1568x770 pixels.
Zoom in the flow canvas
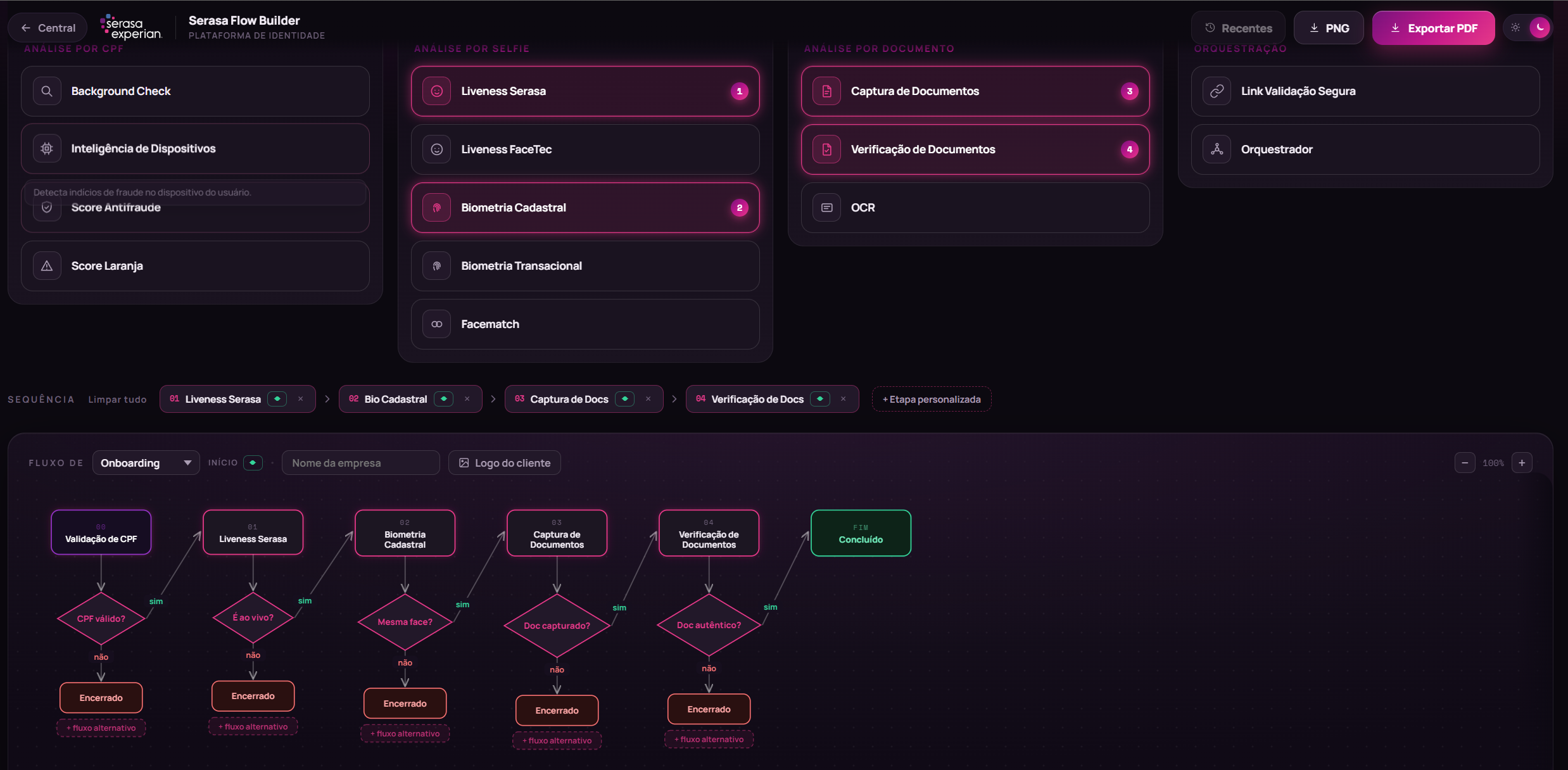tap(1522, 463)
